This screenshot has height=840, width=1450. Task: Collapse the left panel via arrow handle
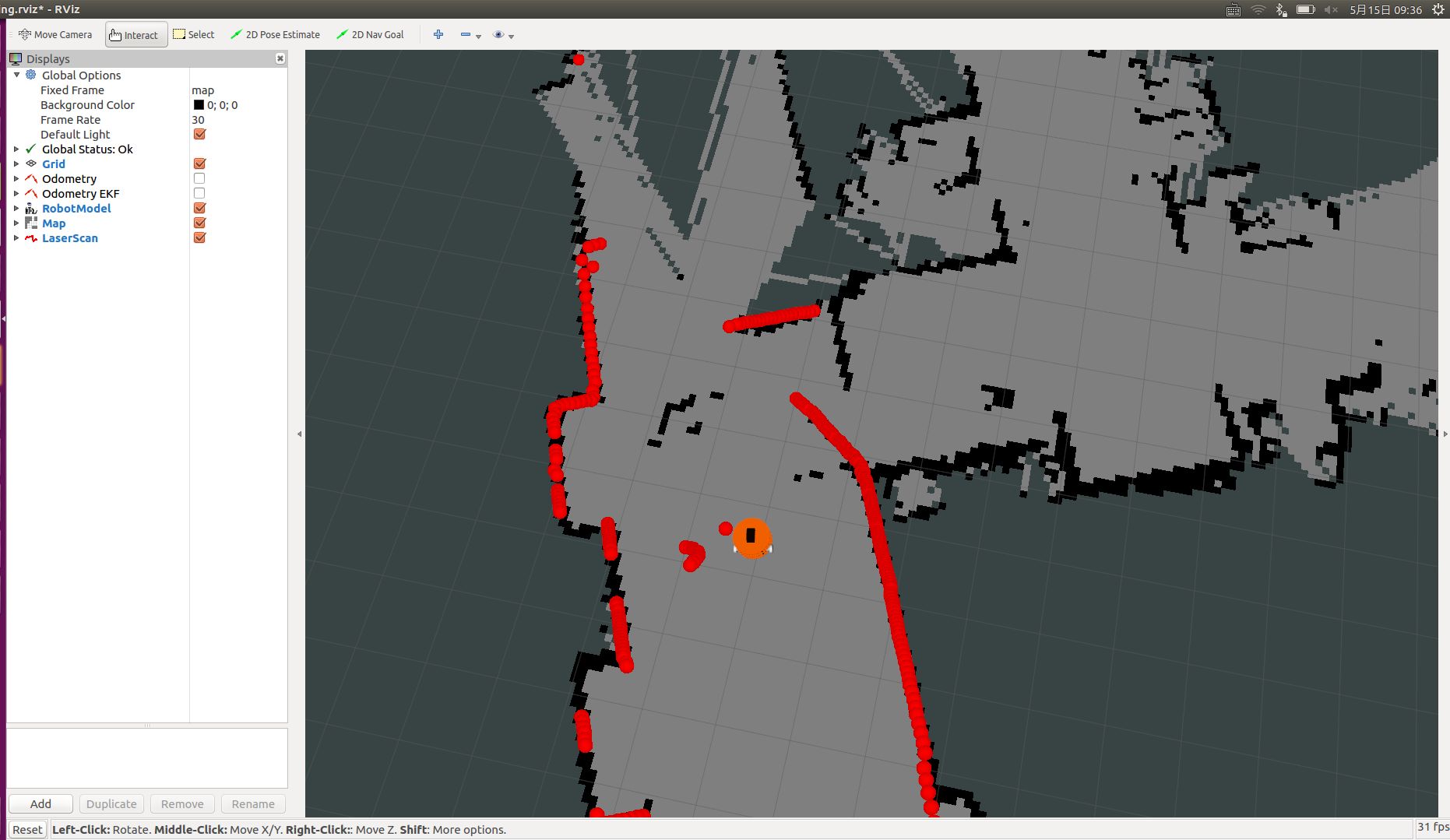[299, 434]
